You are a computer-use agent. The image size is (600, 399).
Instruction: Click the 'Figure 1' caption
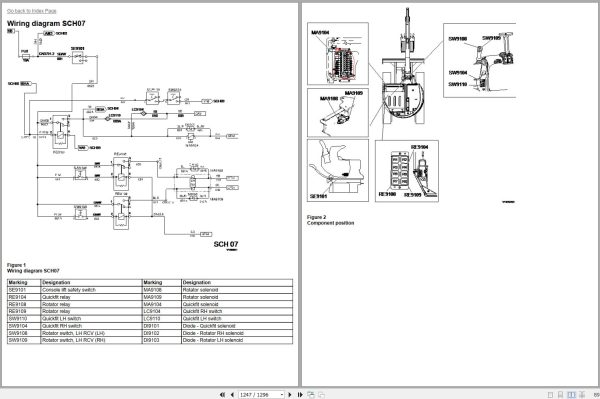tap(16, 265)
